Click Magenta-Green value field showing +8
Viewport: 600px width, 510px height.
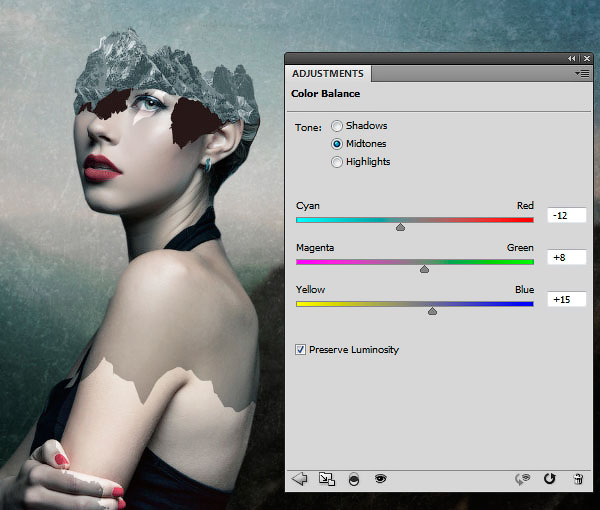tap(567, 257)
